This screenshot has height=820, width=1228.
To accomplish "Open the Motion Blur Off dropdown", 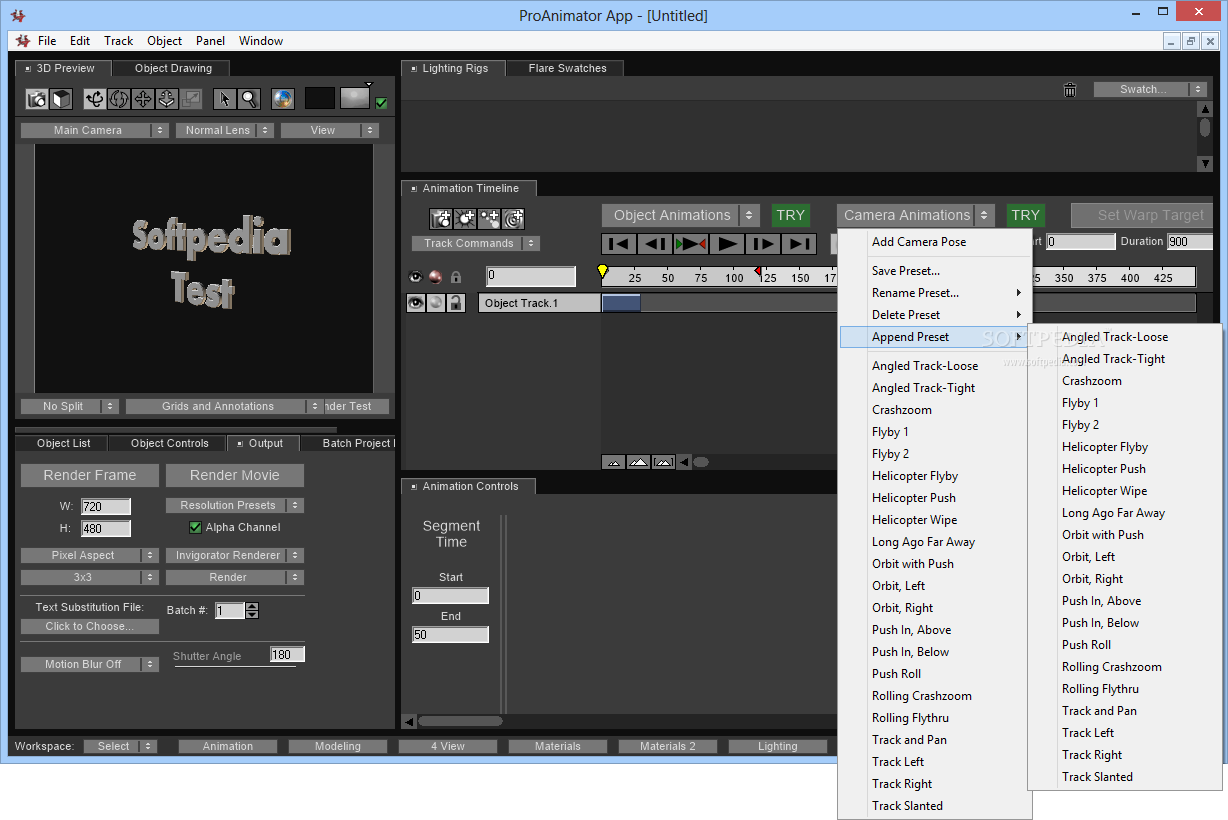I will pyautogui.click(x=90, y=664).
